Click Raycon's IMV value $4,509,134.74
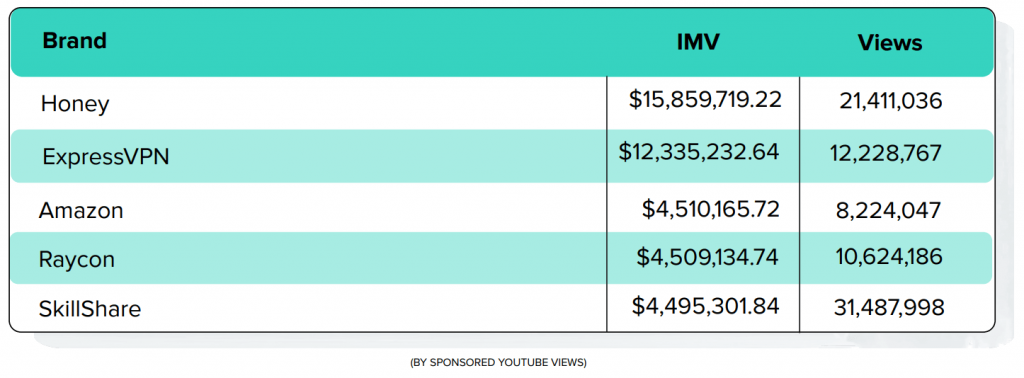This screenshot has height=378, width=1024. pyautogui.click(x=708, y=257)
